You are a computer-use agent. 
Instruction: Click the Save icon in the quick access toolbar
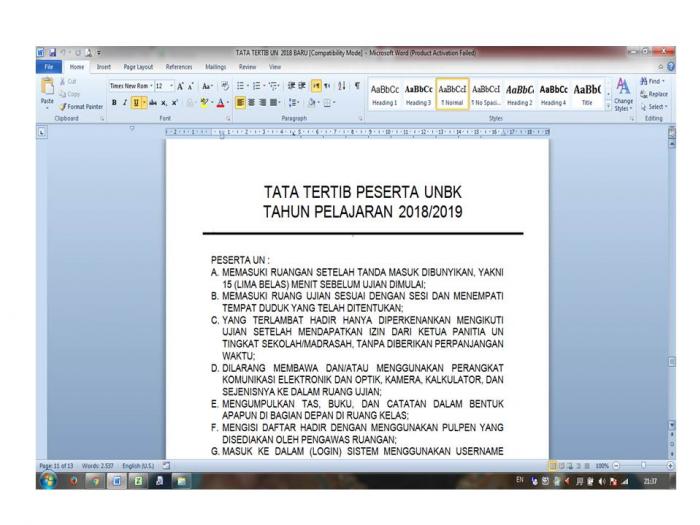tap(53, 53)
